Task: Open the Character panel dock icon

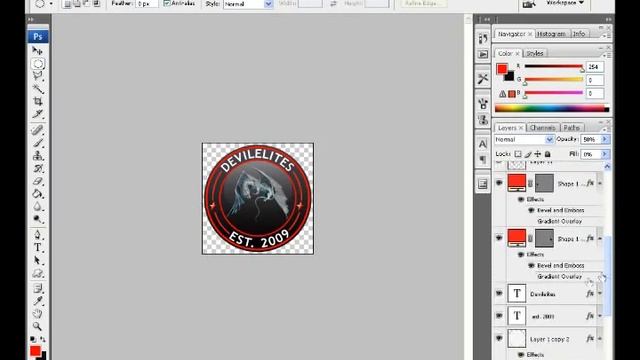Action: point(483,144)
